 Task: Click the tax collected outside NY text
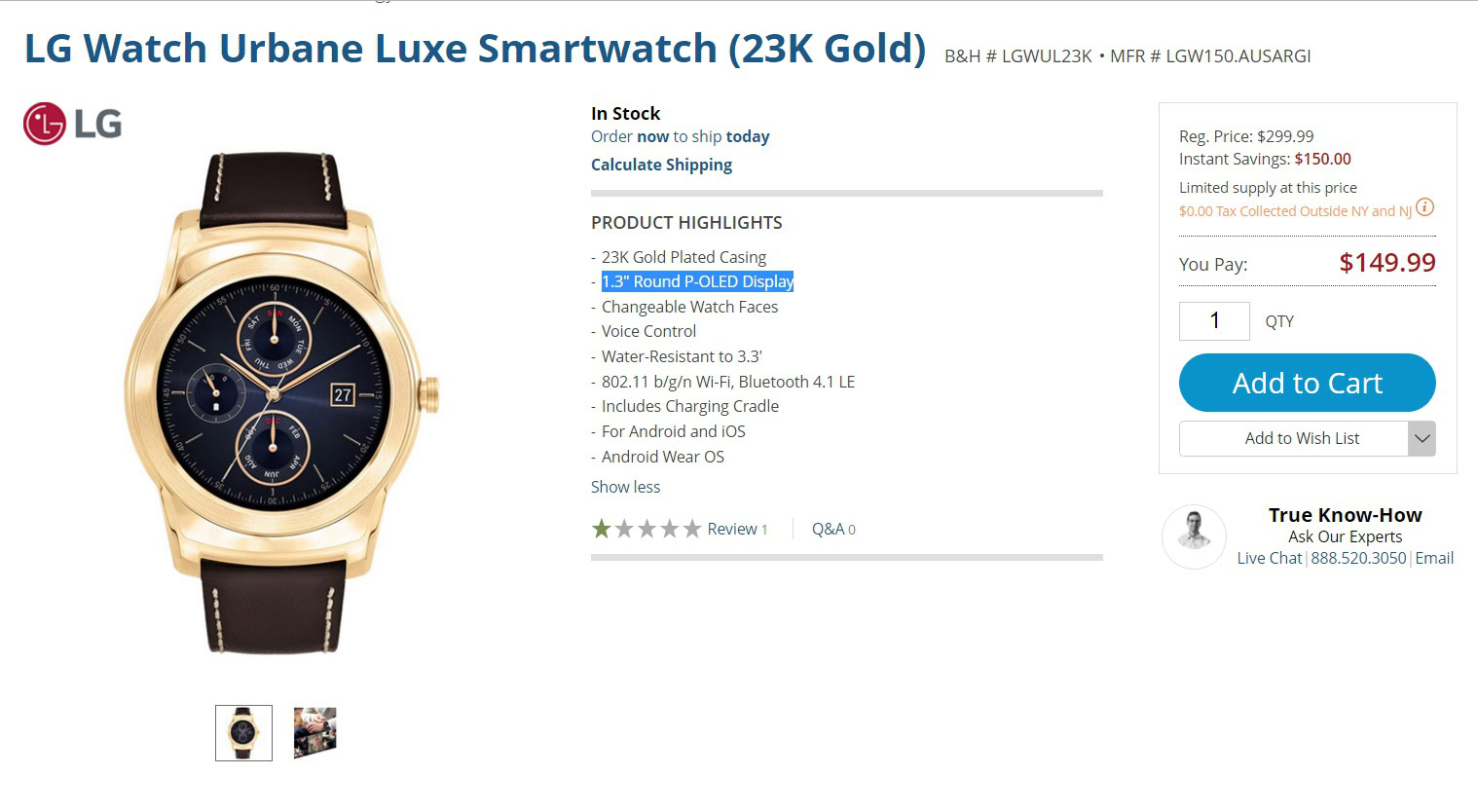coord(1295,211)
